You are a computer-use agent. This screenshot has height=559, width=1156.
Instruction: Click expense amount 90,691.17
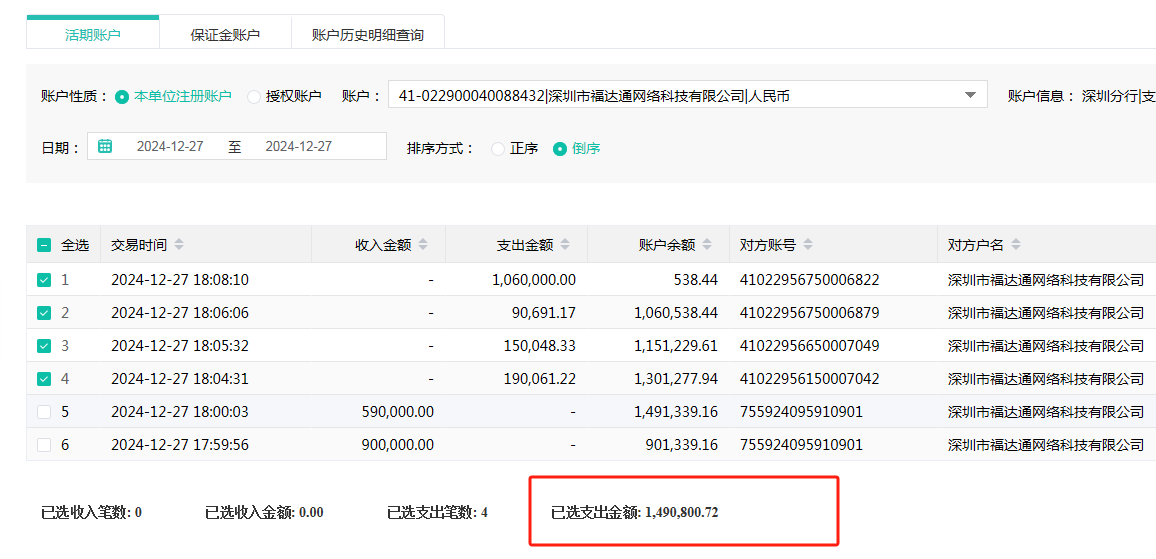pos(543,313)
